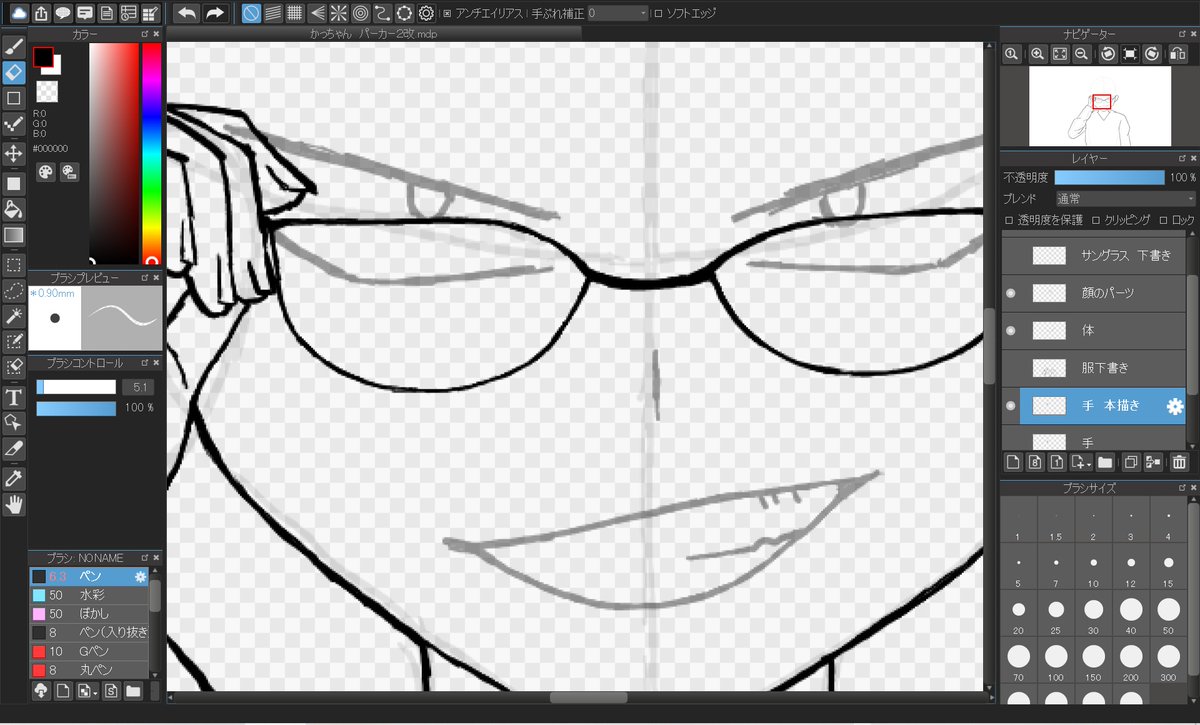Viewport: 1200px width, 725px height.
Task: Show the 服下書き layer
Action: click(1010, 368)
